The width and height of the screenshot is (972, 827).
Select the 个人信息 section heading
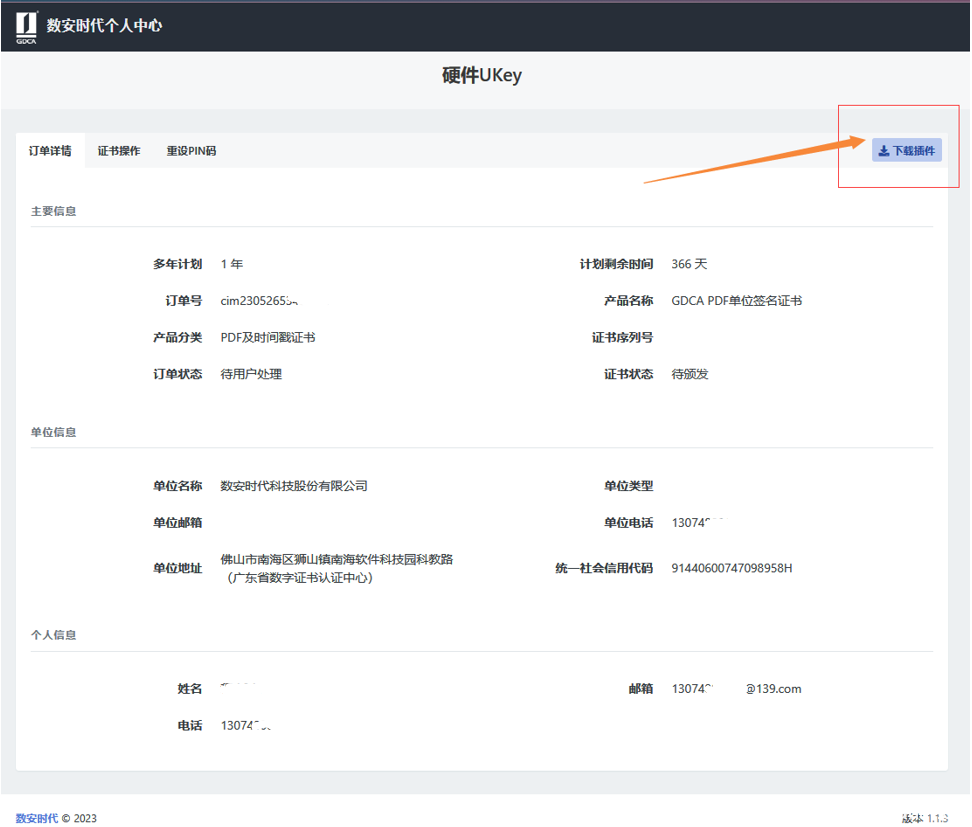pos(53,635)
